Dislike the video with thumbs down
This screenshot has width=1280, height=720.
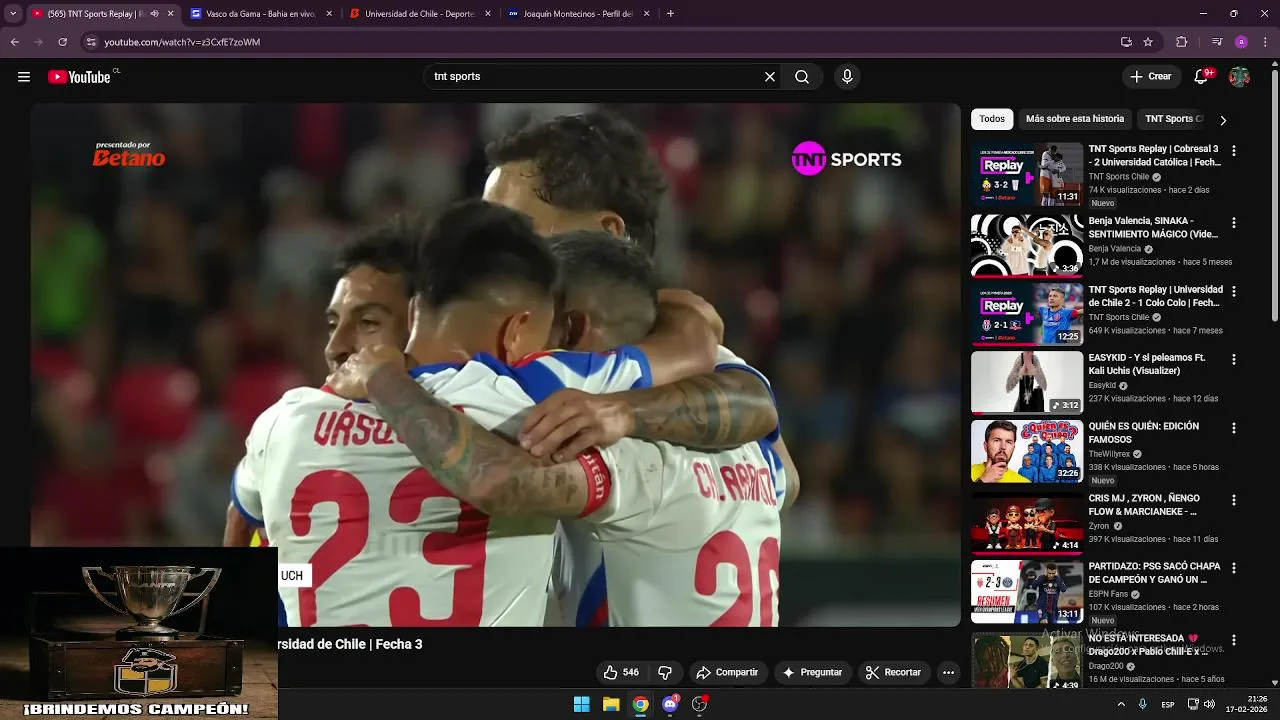(x=665, y=673)
